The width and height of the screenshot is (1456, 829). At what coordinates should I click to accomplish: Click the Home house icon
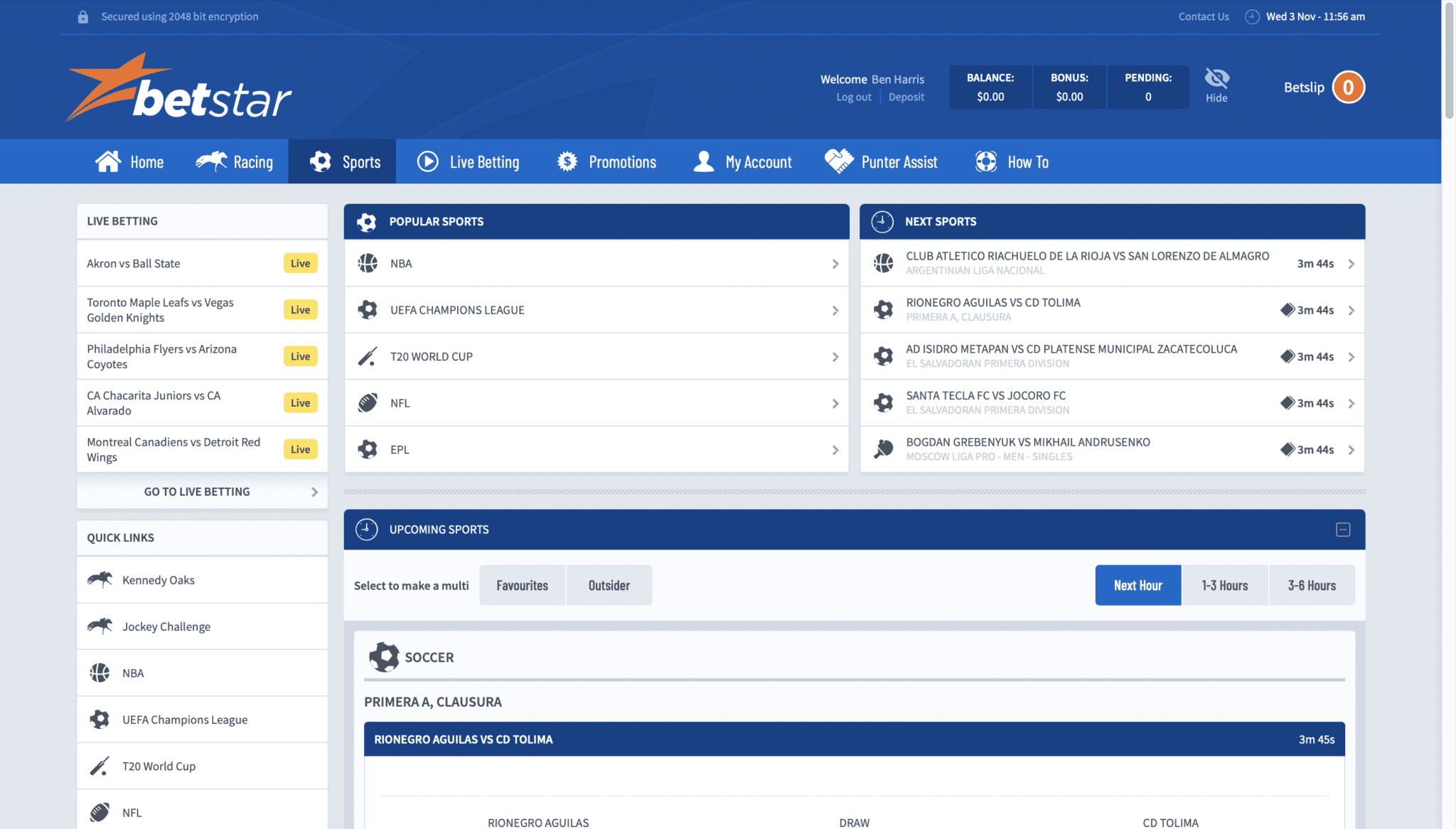108,161
